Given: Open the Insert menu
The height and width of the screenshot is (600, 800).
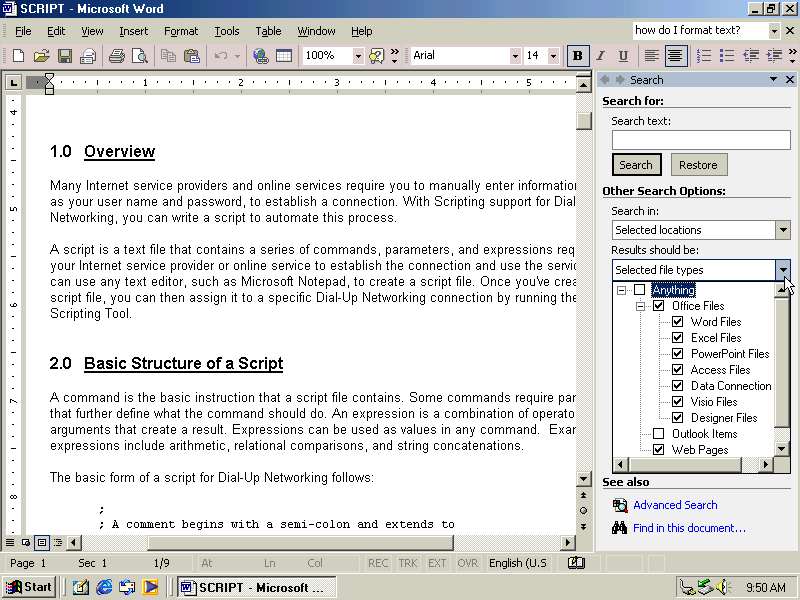Looking at the screenshot, I should pyautogui.click(x=134, y=31).
